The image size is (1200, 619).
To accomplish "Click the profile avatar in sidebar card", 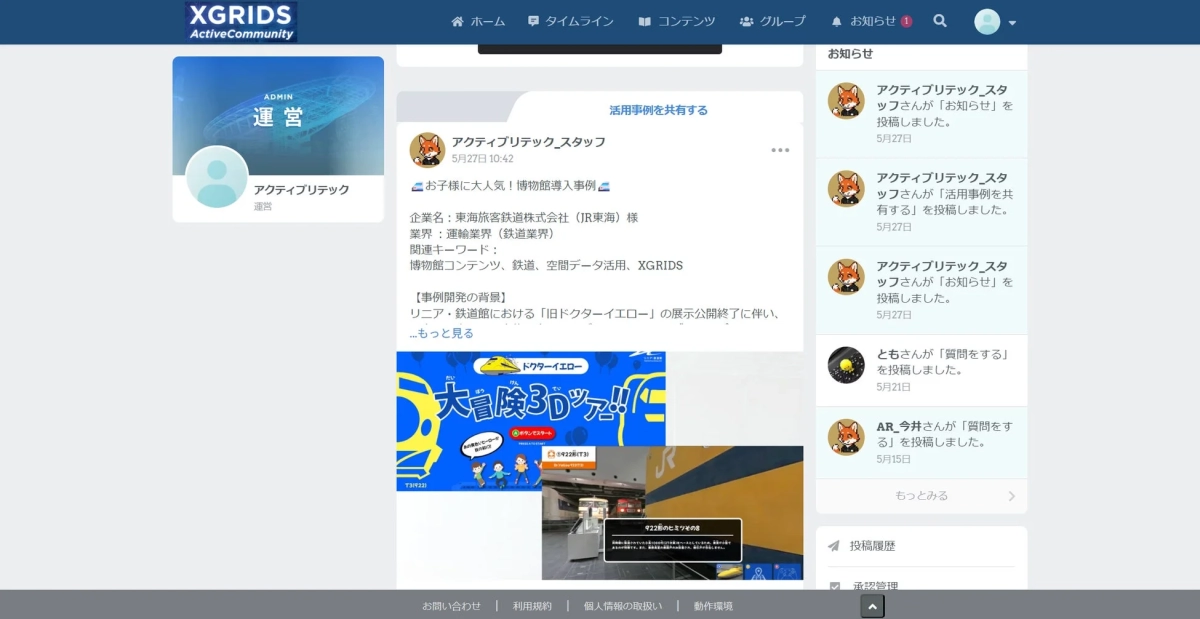I will pos(217,177).
